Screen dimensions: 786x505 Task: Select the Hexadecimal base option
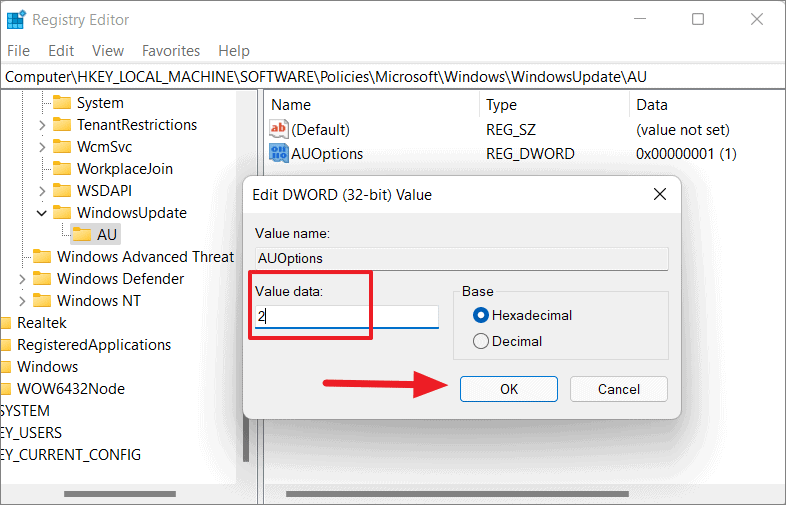(480, 315)
